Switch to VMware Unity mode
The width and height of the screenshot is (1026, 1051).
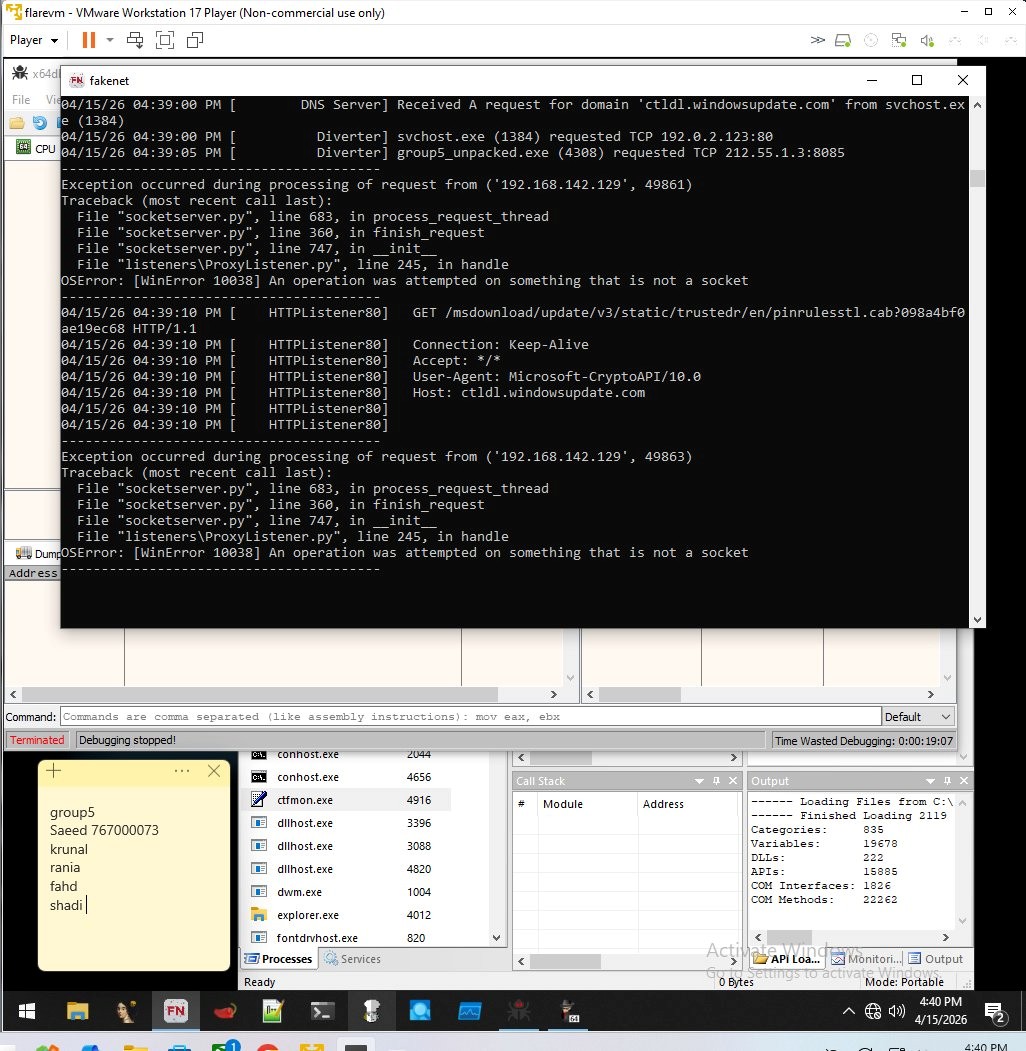click(194, 40)
